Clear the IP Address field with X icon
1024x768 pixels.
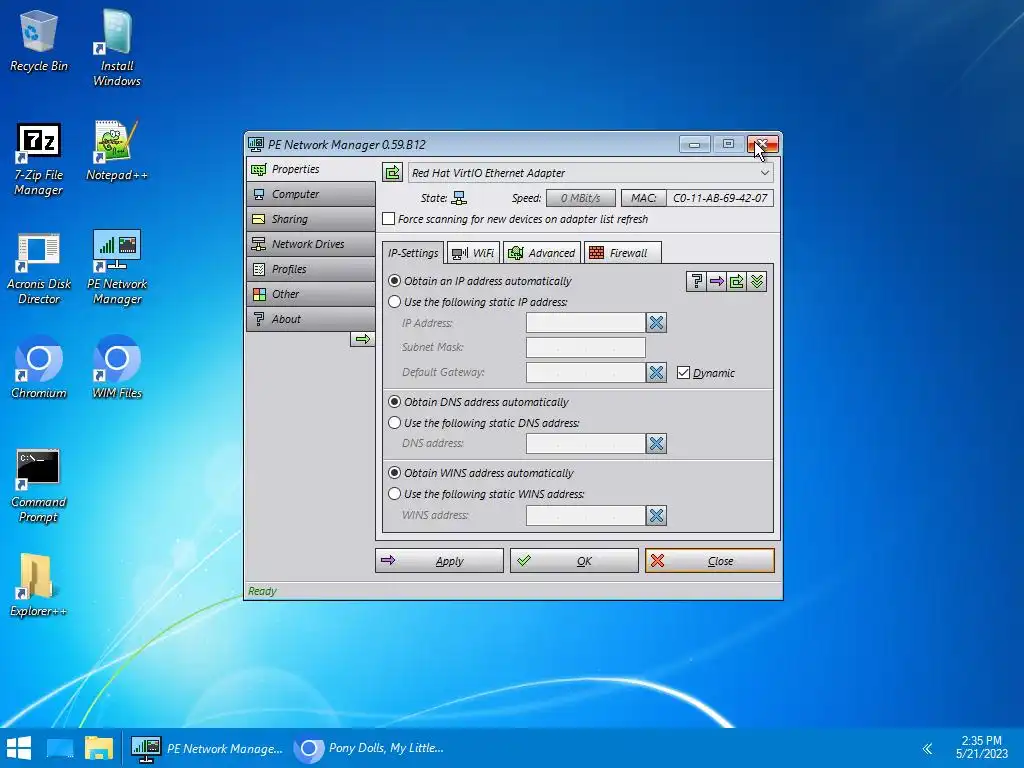656,323
